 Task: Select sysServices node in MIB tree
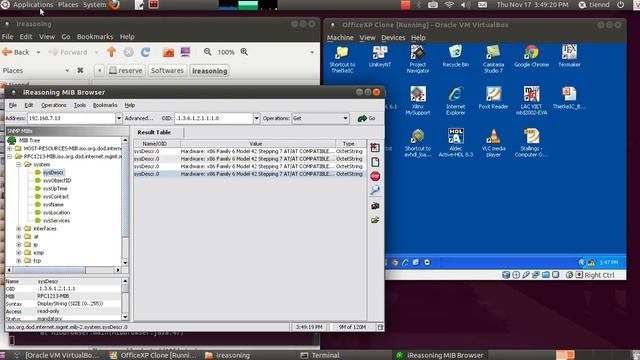coord(56,220)
